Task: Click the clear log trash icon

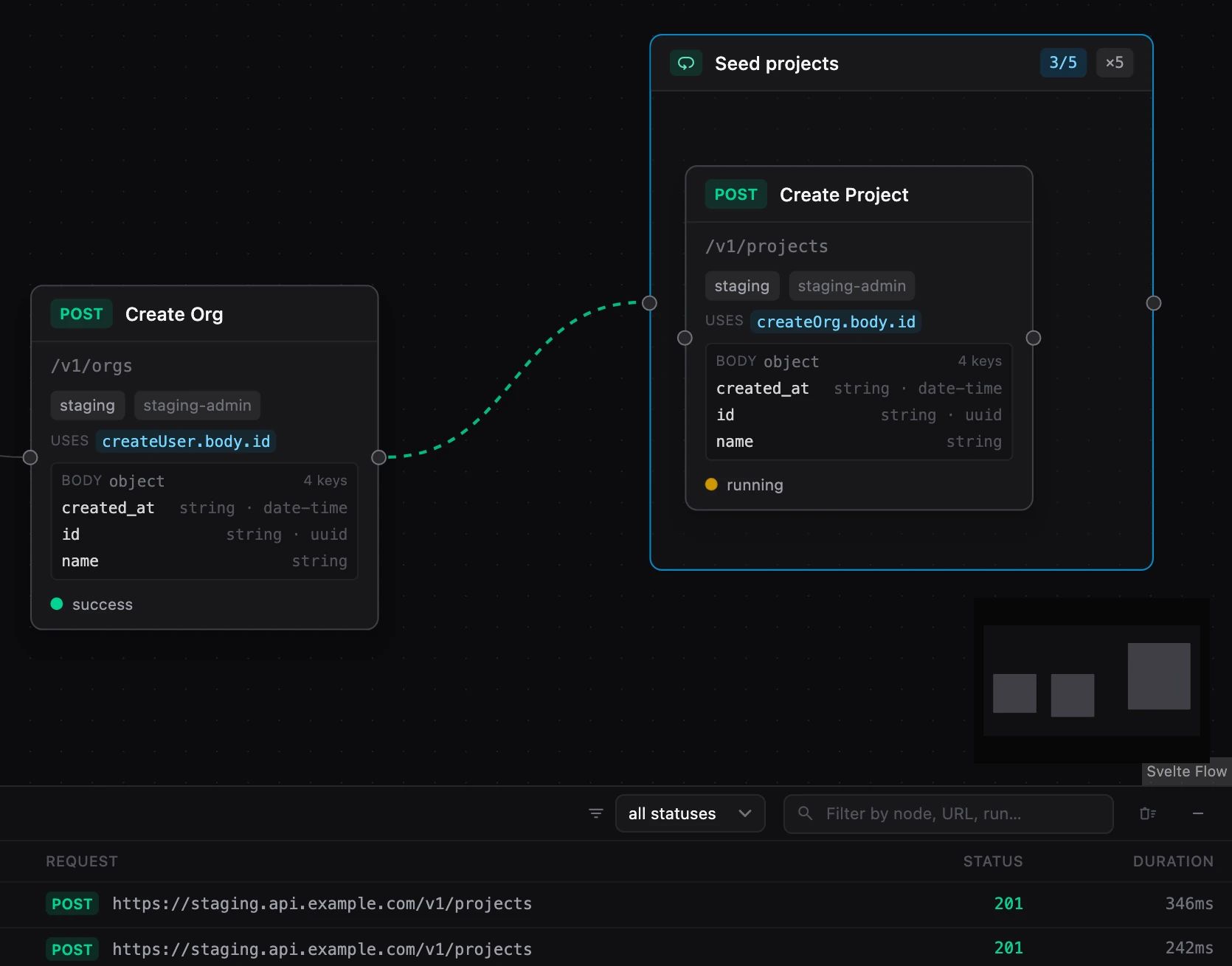Action: pos(1148,813)
